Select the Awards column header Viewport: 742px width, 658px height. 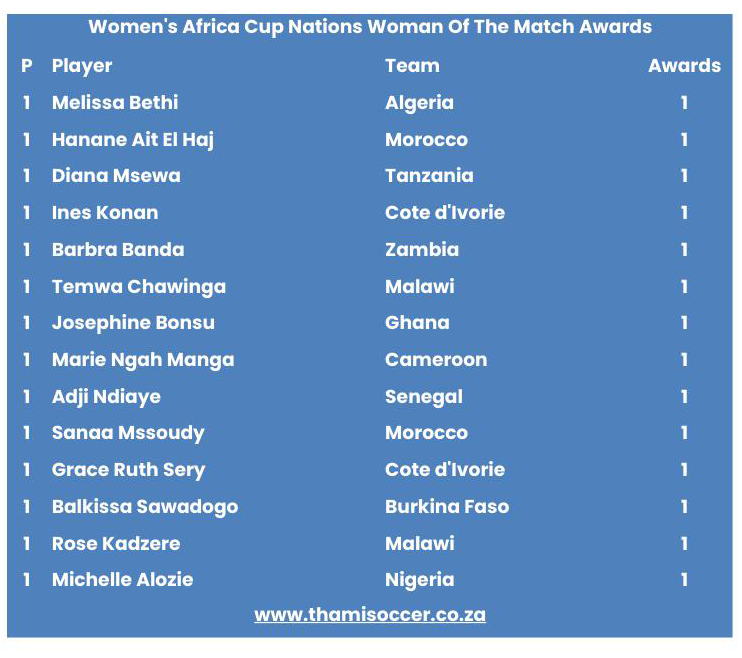click(684, 65)
